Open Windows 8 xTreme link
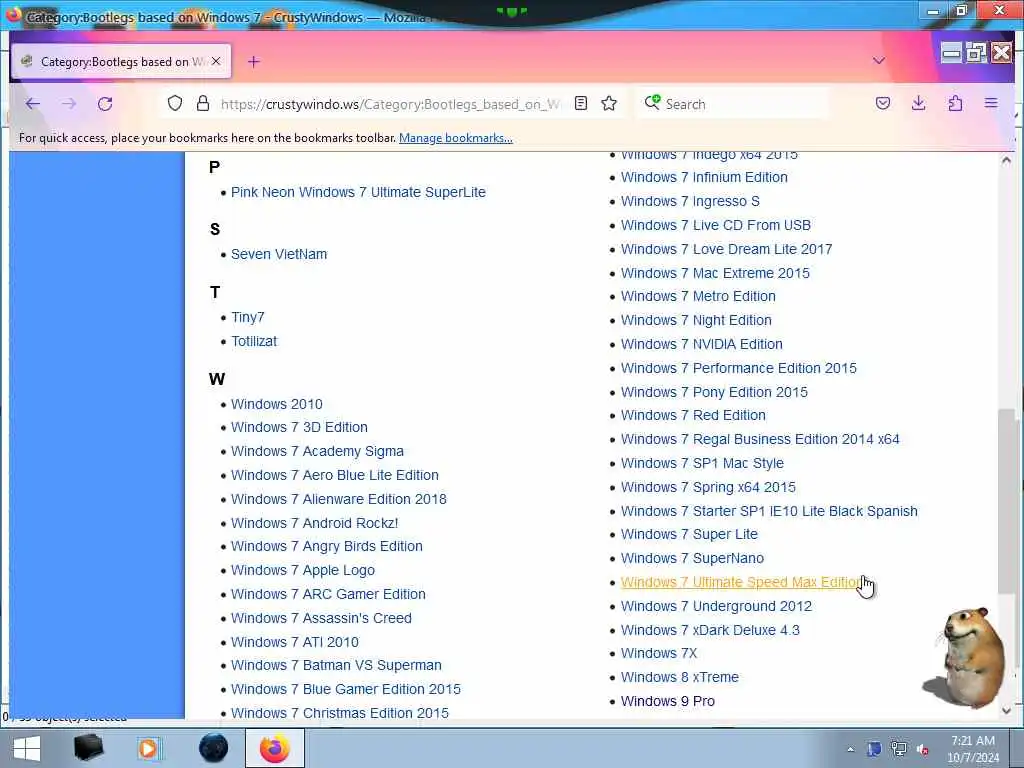The width and height of the screenshot is (1024, 768). 679,677
